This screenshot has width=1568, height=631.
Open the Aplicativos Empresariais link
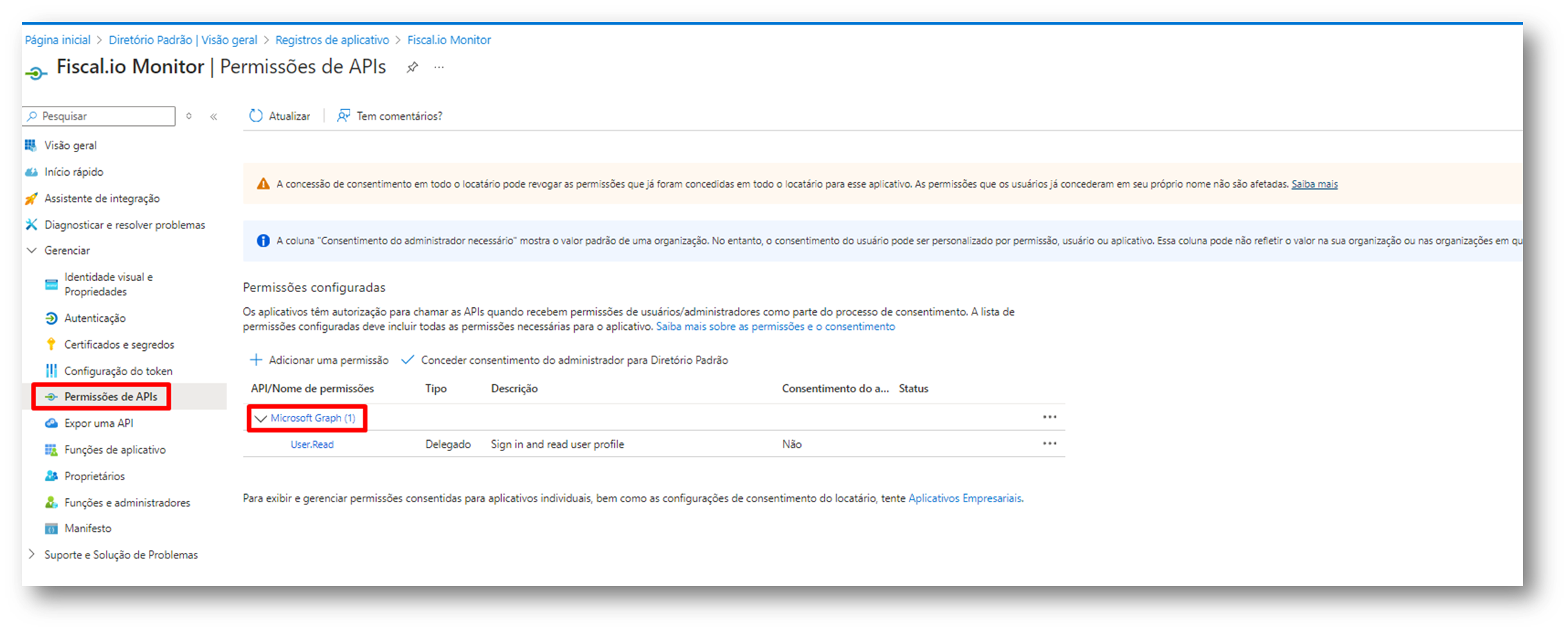(x=965, y=498)
